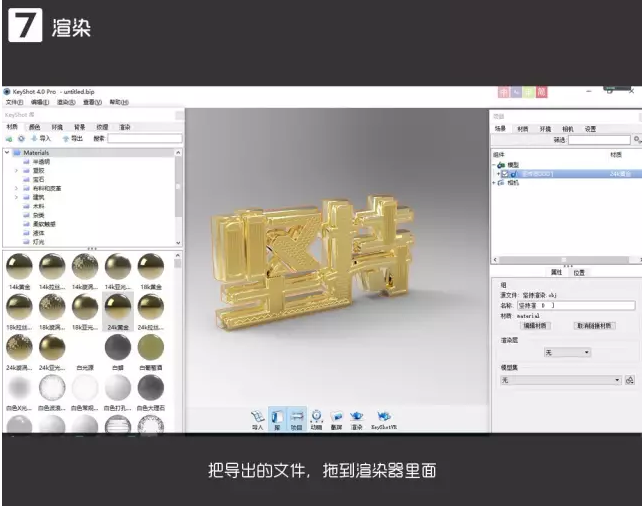Select the 宝石 gemstones folder
This screenshot has height=506, width=642.
(x=38, y=179)
